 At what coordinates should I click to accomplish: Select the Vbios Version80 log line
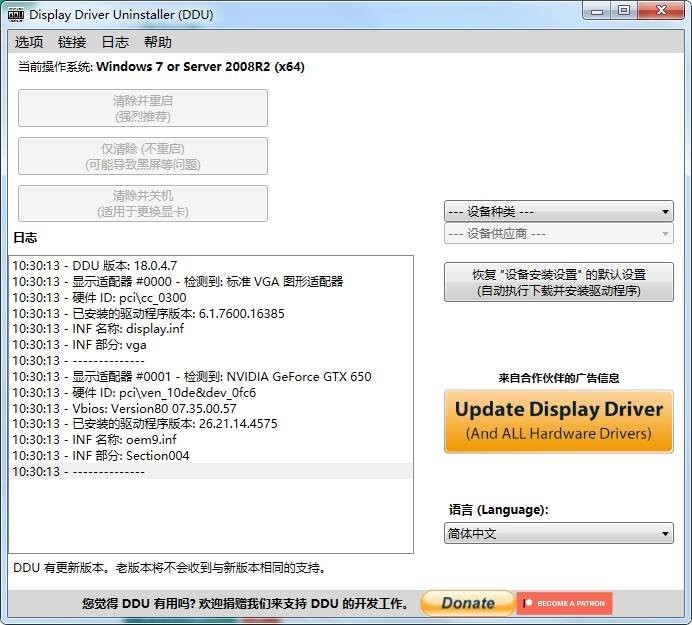pyautogui.click(x=125, y=408)
